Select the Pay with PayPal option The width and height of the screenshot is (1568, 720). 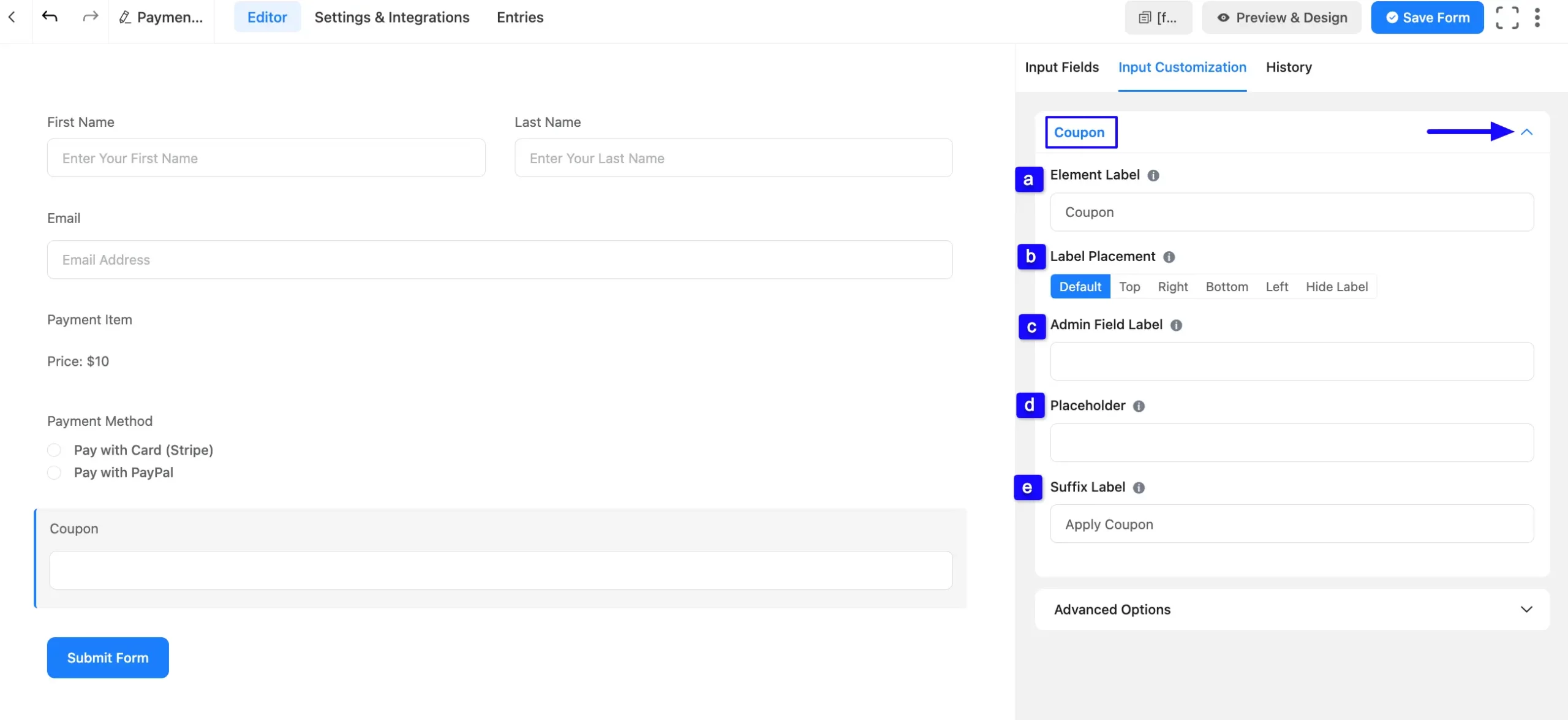54,472
